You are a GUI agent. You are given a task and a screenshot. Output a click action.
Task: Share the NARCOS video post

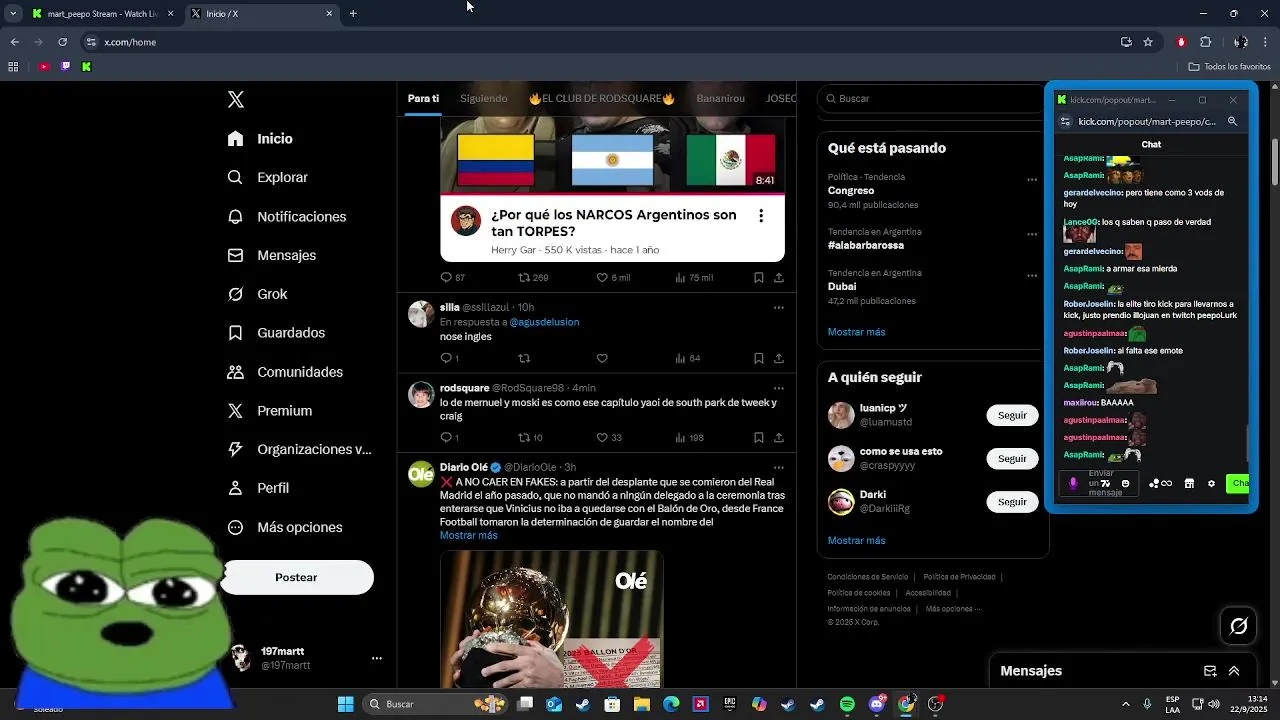coord(778,277)
